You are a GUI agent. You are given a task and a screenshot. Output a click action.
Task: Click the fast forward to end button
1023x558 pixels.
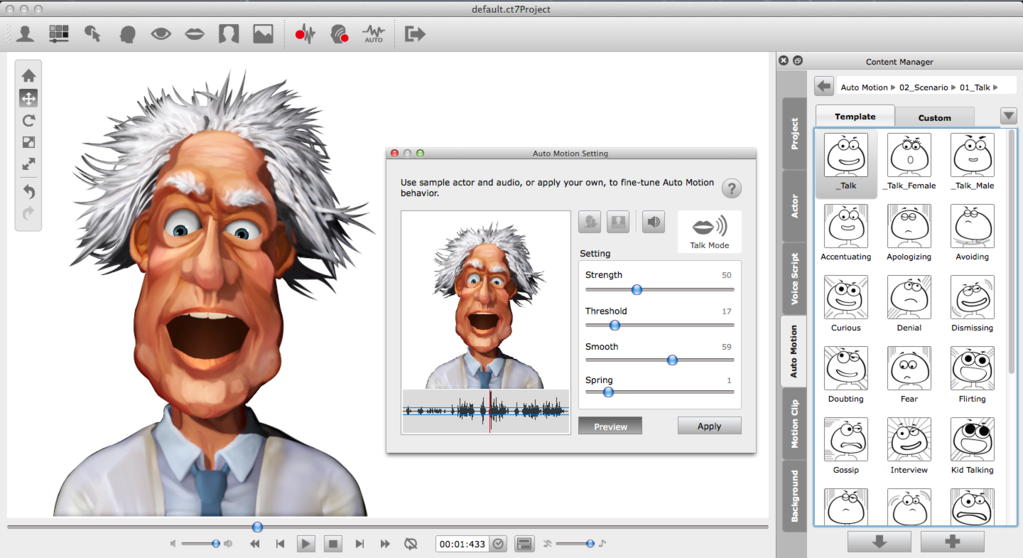(x=385, y=544)
